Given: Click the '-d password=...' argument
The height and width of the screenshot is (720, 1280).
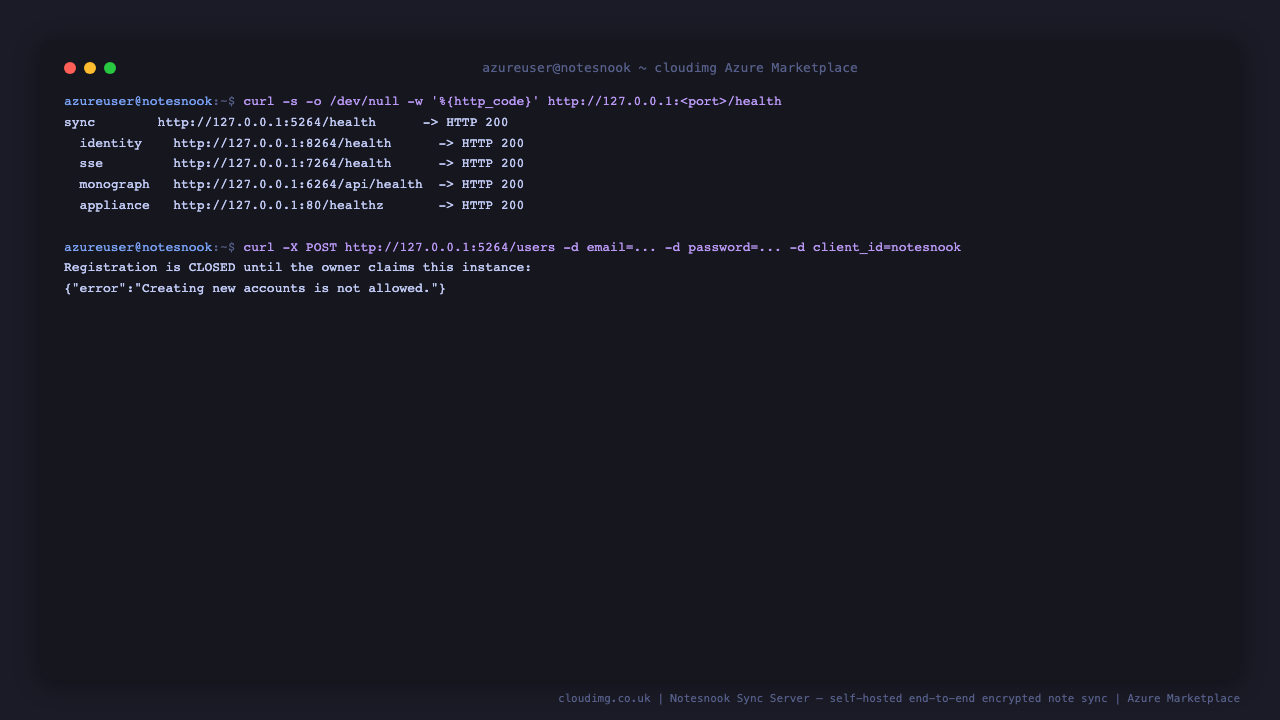Looking at the screenshot, I should [x=723, y=248].
